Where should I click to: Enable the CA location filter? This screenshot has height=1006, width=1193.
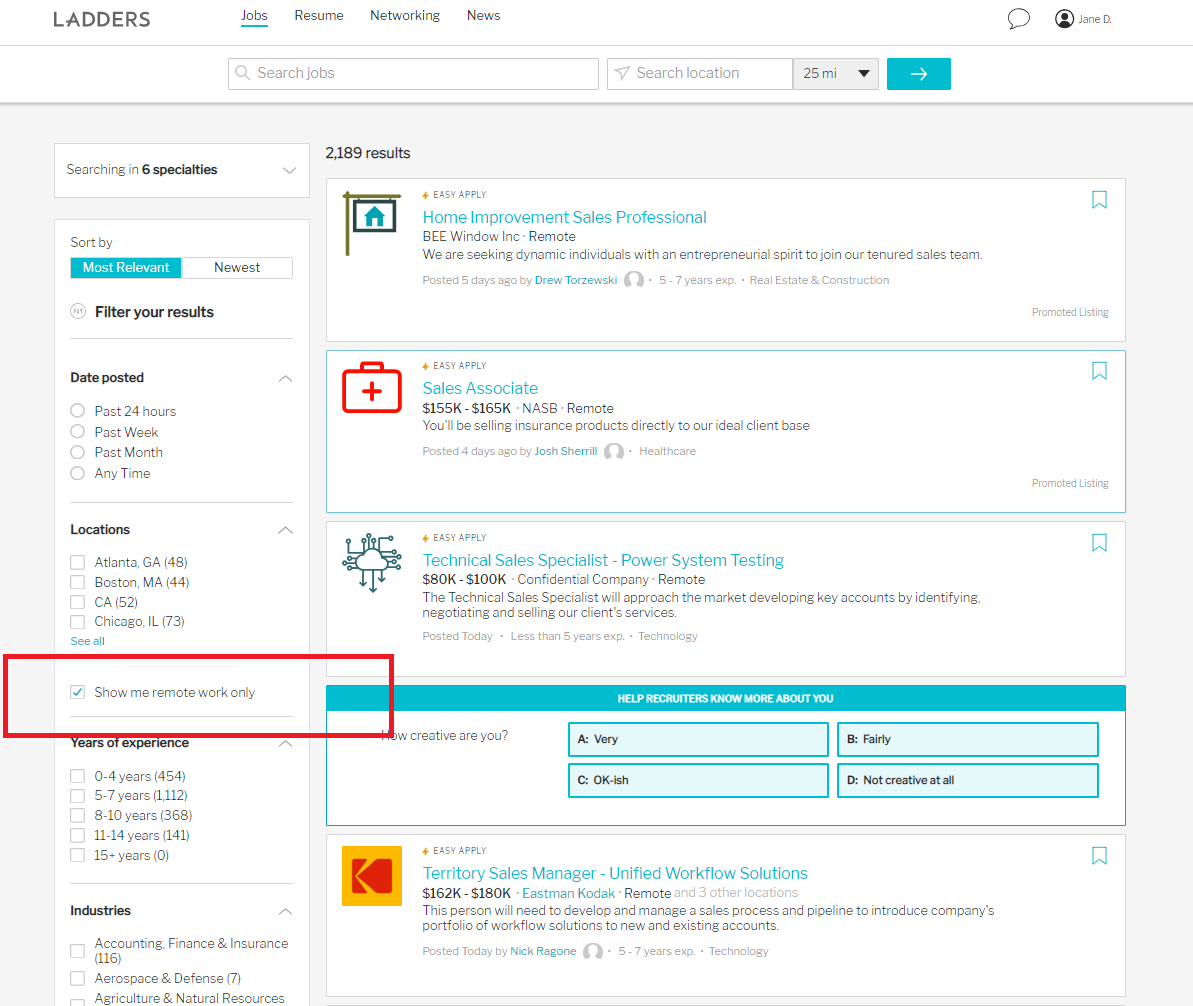click(x=78, y=602)
